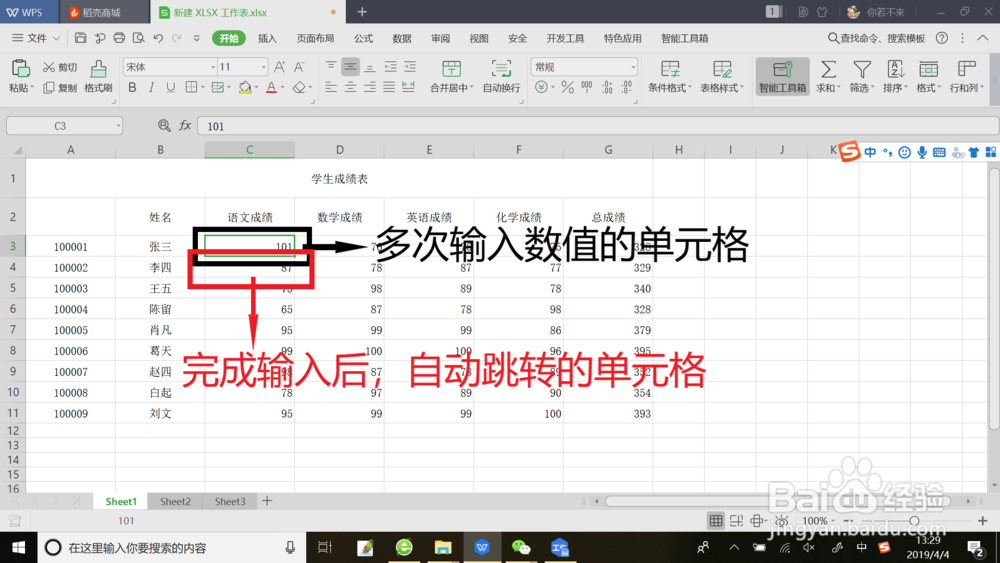Click the Save icon in quick toolbar
Viewport: 1000px width, 563px height.
80,38
